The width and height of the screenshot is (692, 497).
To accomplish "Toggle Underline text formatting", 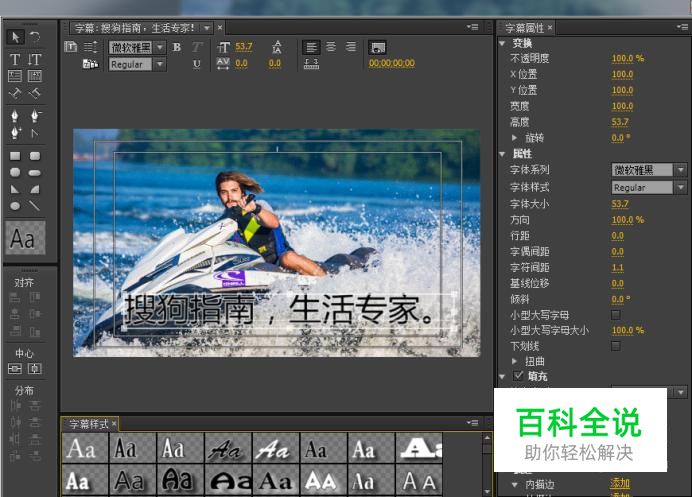I will click(197, 64).
